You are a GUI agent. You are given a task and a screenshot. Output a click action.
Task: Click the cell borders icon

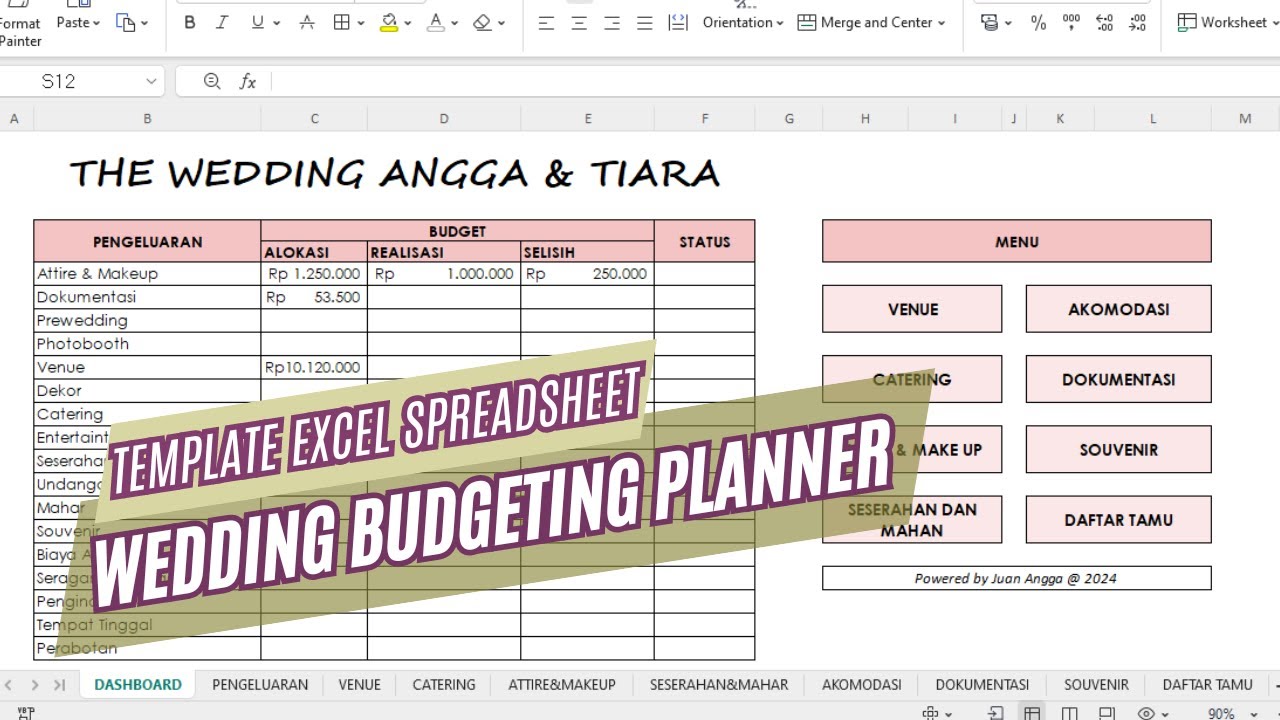(342, 22)
